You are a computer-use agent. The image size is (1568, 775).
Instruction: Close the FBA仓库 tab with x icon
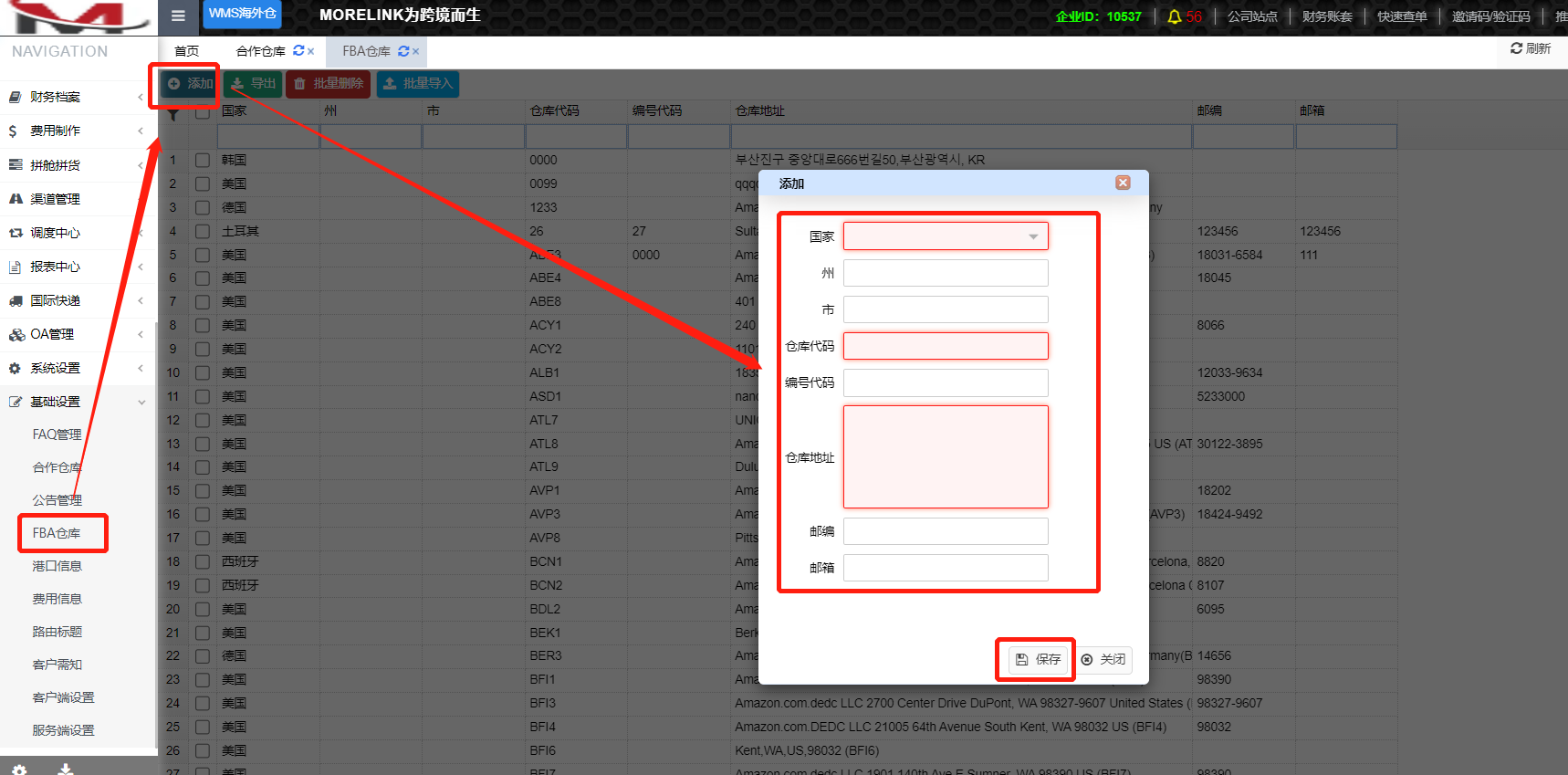click(416, 52)
